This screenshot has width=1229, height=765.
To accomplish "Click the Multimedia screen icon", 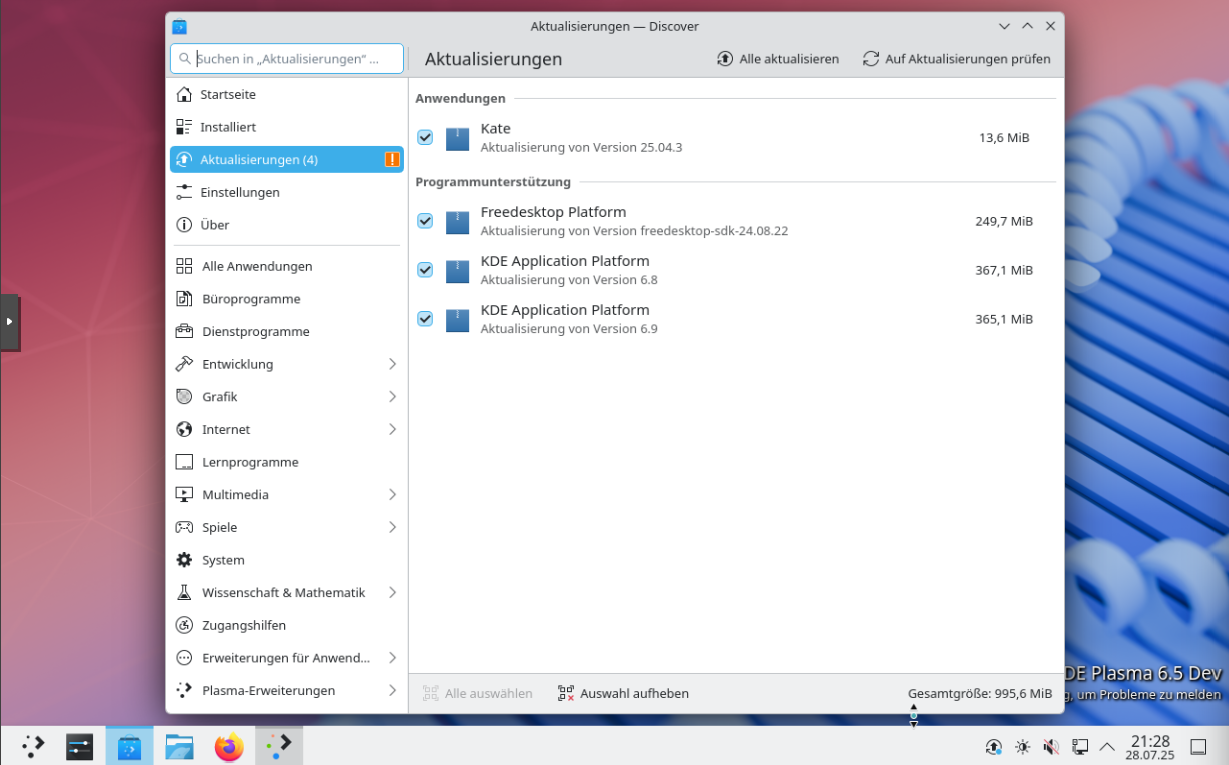I will point(184,494).
